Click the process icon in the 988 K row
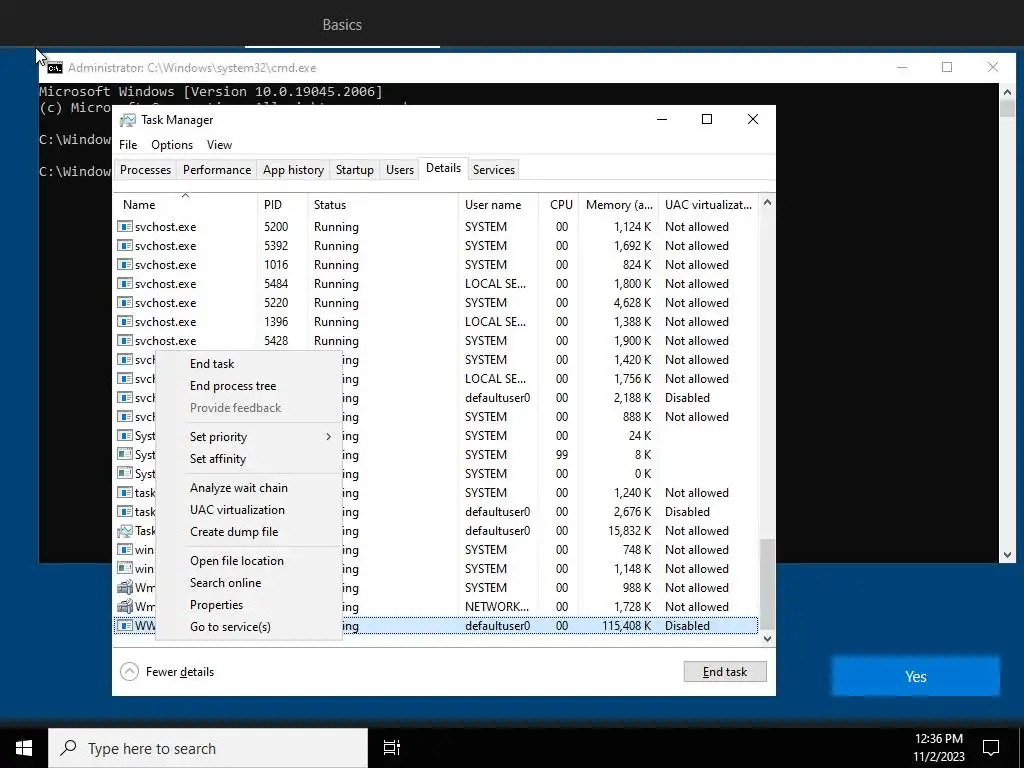Viewport: 1024px width, 768px height. coord(125,588)
